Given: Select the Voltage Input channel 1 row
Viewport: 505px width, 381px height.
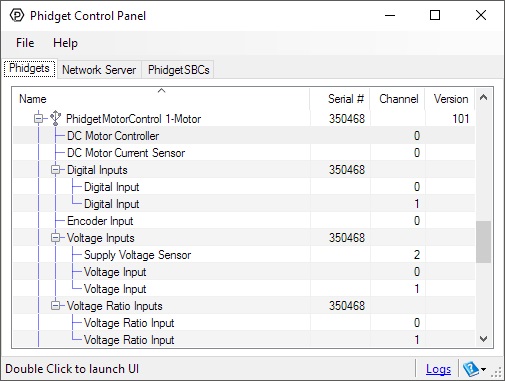Looking at the screenshot, I should (244, 289).
